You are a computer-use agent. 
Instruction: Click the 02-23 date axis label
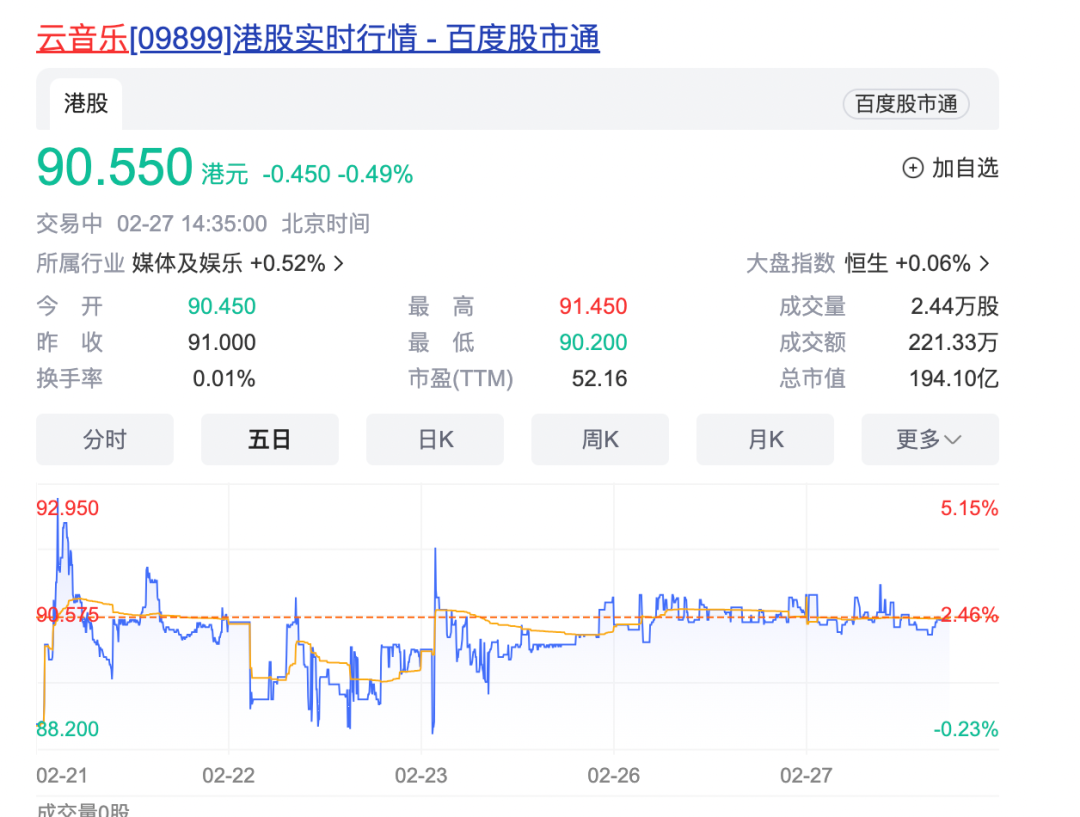click(x=421, y=776)
